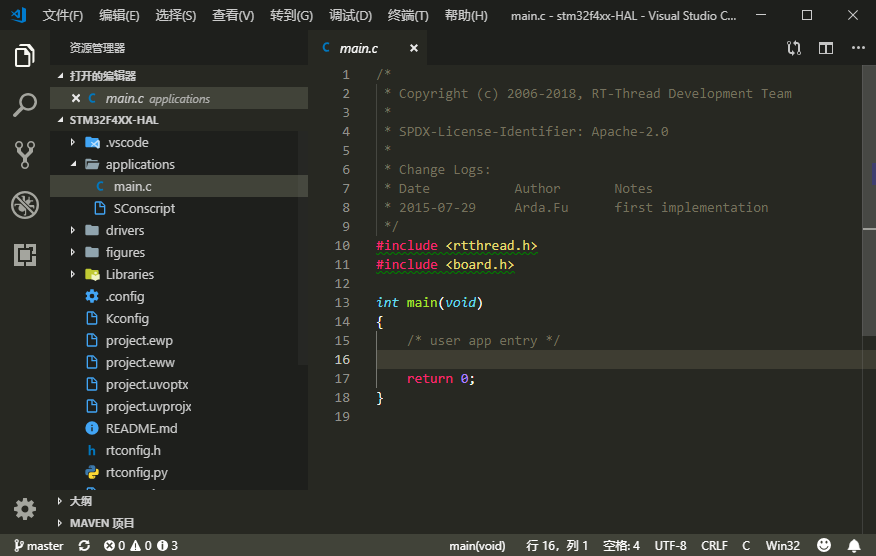Open the 转到(G) menu
This screenshot has width=876, height=556.
point(291,16)
